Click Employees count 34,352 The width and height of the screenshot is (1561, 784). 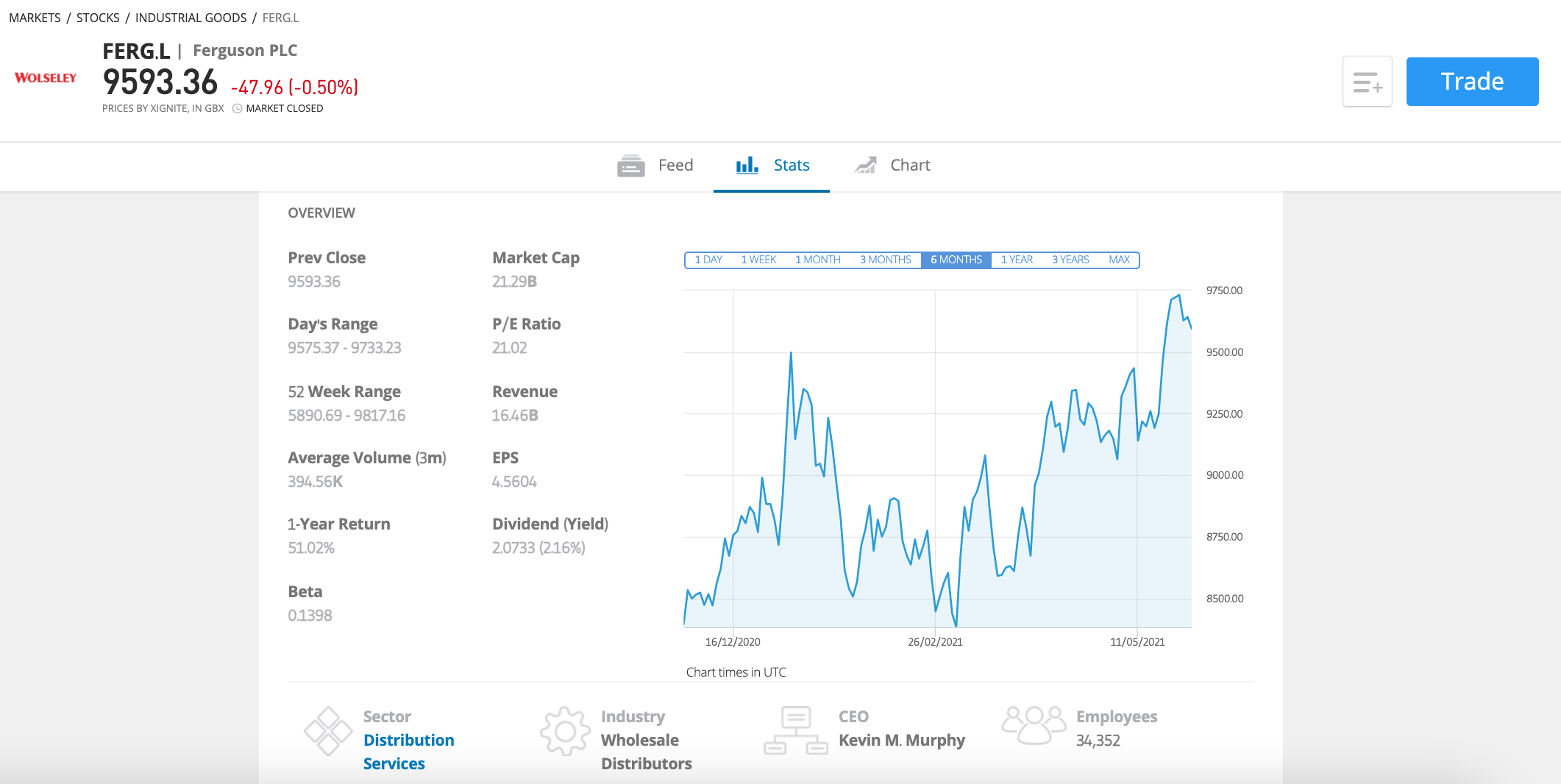point(1098,741)
